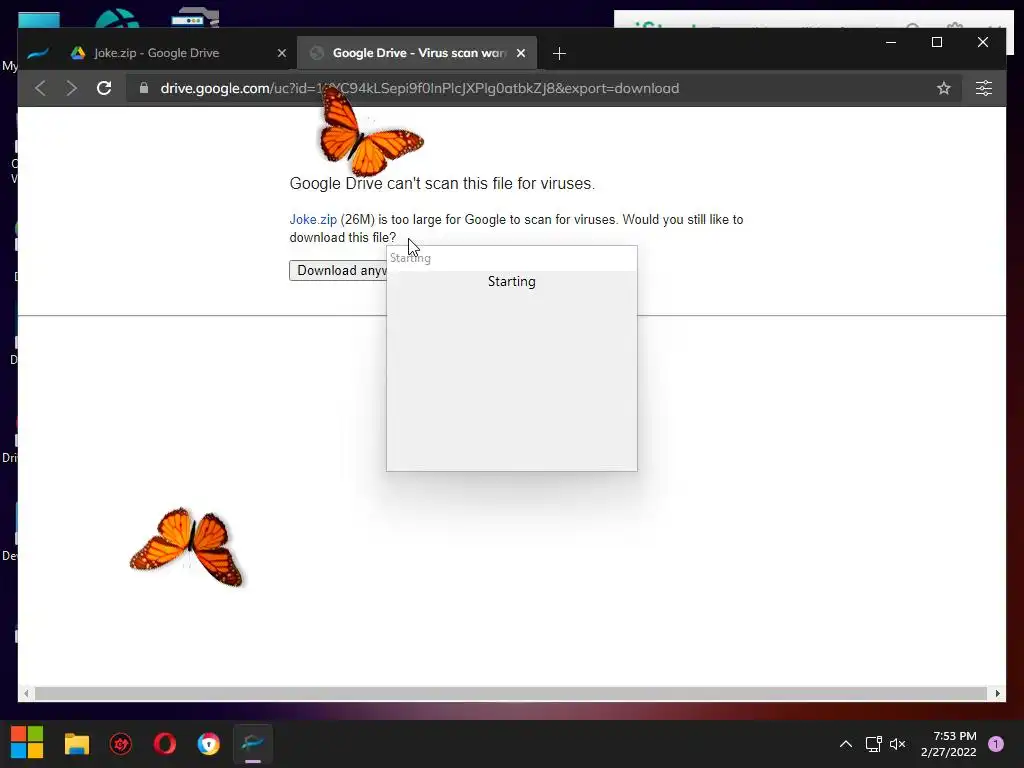The width and height of the screenshot is (1024, 768).
Task: Close the Joke.zip - Google Drive tab
Action: click(x=281, y=54)
